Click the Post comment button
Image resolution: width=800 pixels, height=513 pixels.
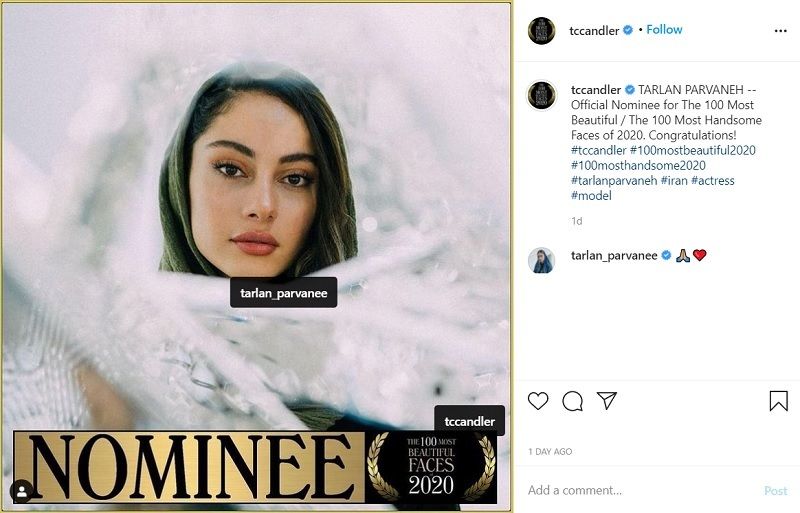tap(775, 490)
